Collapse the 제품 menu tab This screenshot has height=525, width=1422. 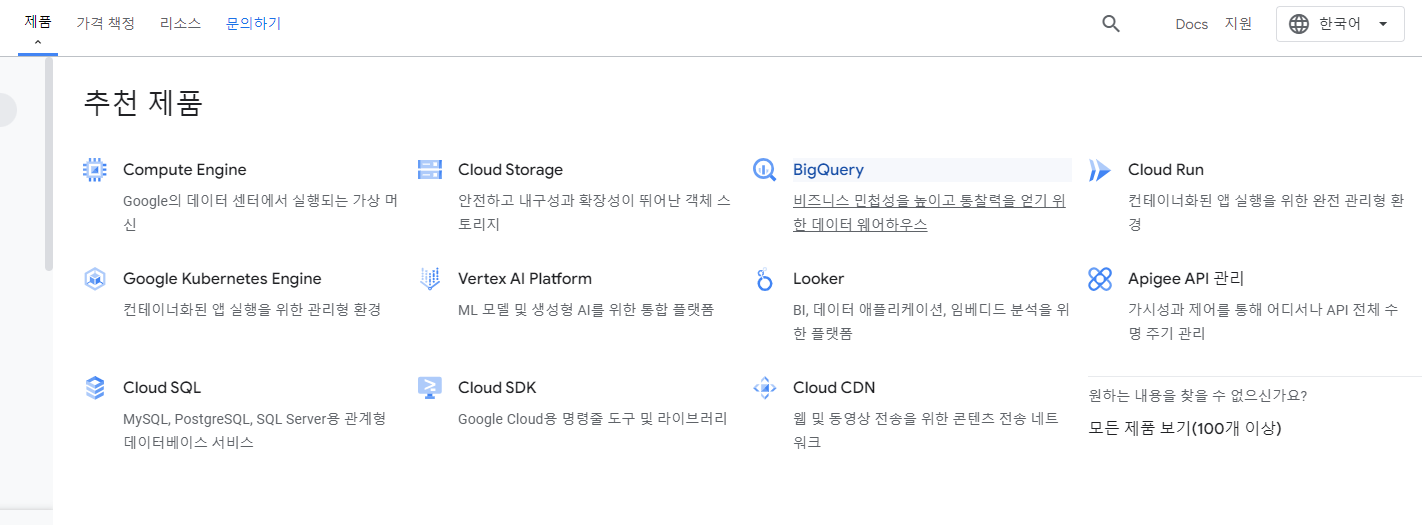[38, 24]
